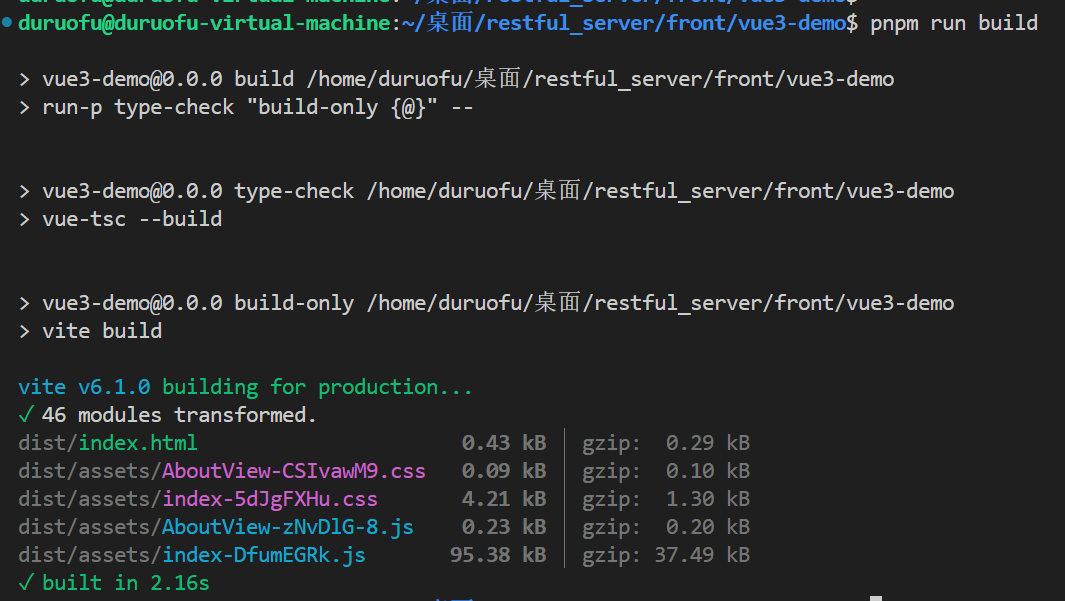This screenshot has width=1065, height=601.
Task: Click the checkmark beside built in 2.16s
Action: 25,583
